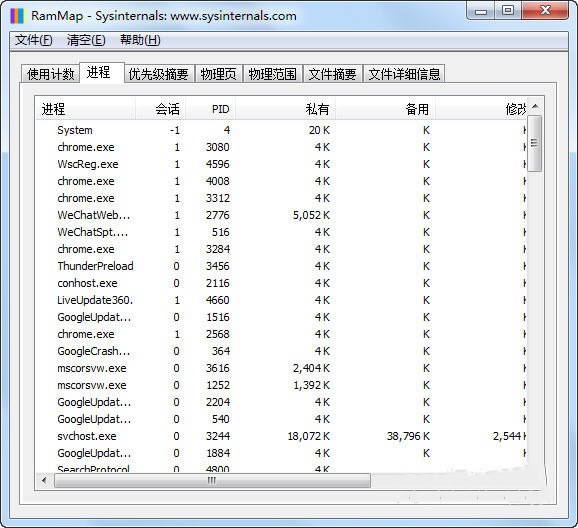Sort by the PID column header
The height and width of the screenshot is (528, 578).
210,109
